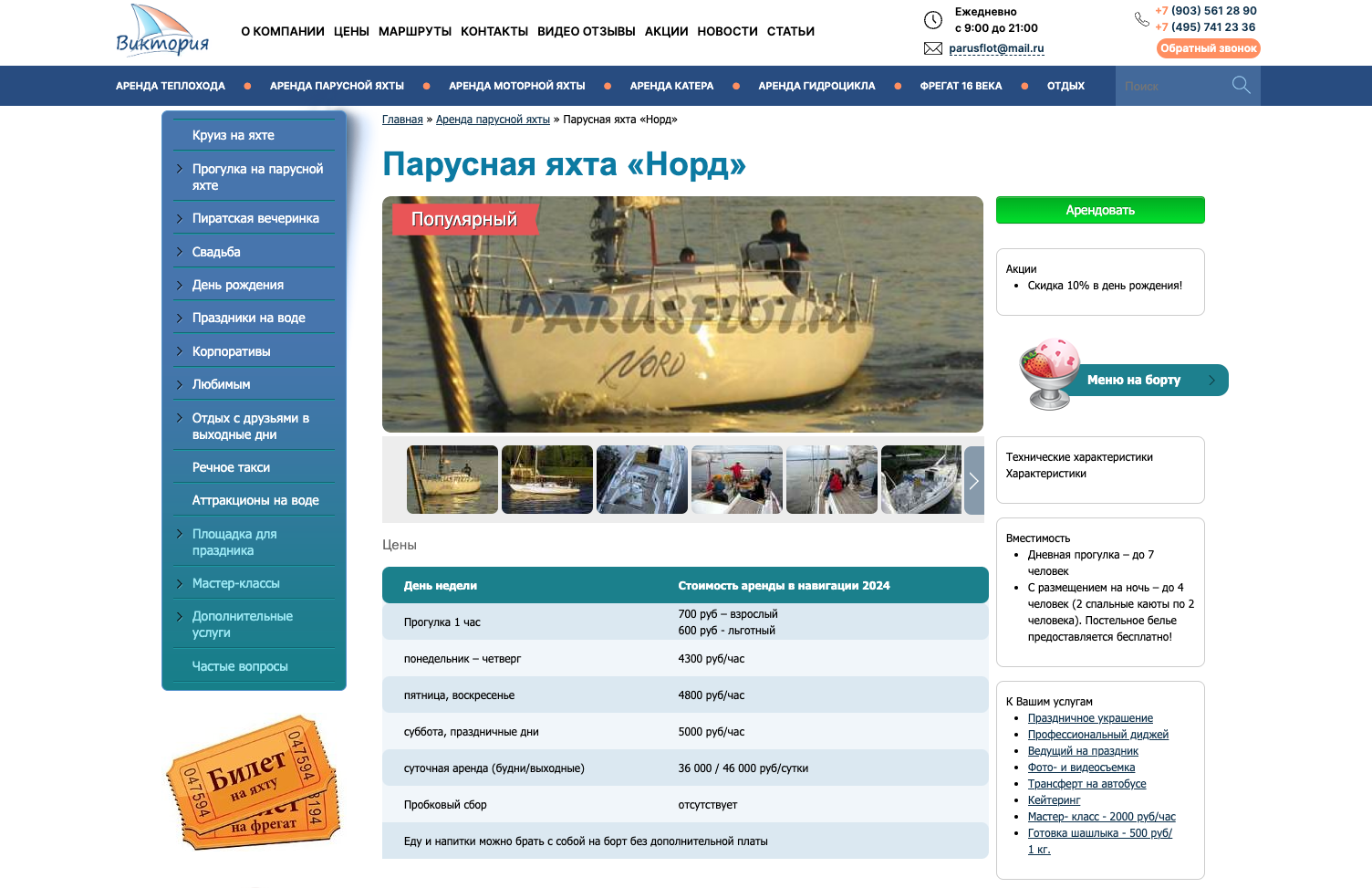Click the ice cream dessert icon
Viewport: 1372px width, 888px height.
click(1049, 372)
